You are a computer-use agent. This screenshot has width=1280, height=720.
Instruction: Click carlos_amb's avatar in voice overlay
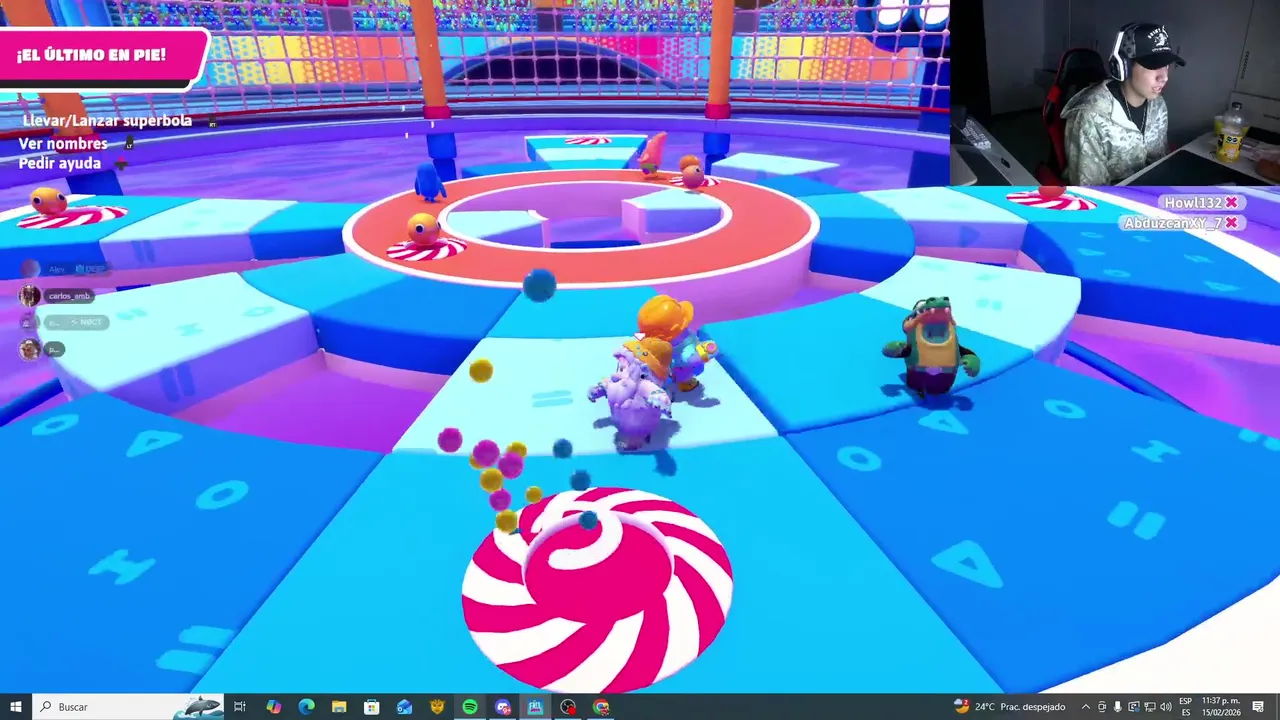point(30,296)
